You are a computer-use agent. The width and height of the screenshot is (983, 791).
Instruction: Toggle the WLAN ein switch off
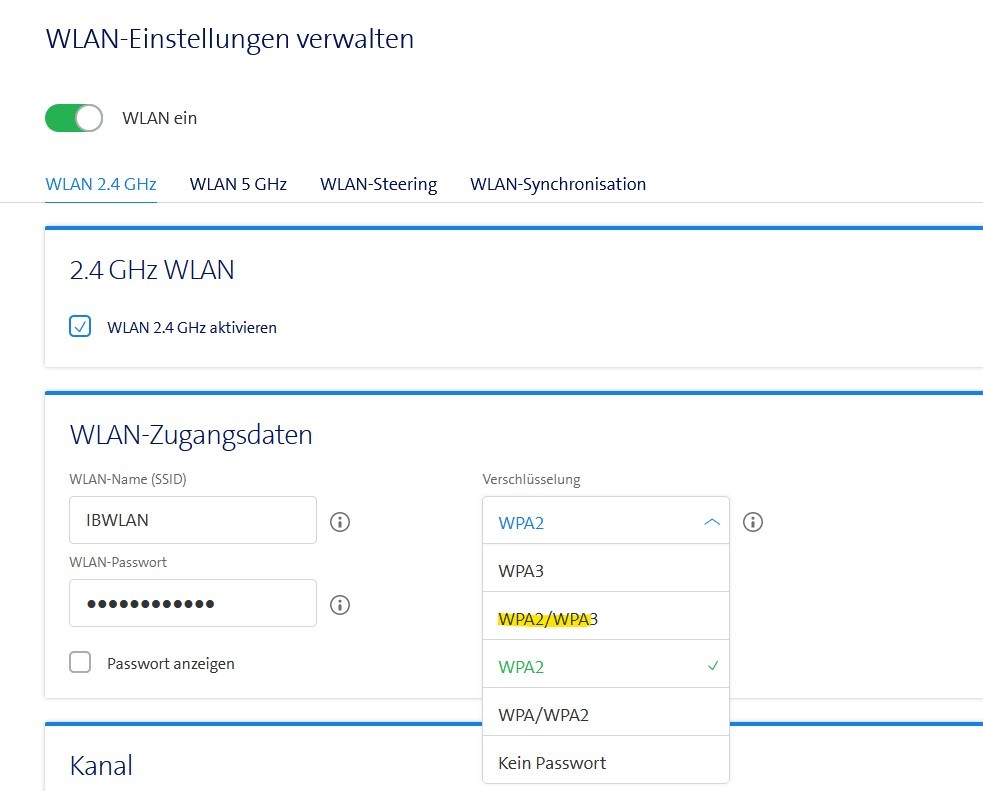(x=74, y=118)
